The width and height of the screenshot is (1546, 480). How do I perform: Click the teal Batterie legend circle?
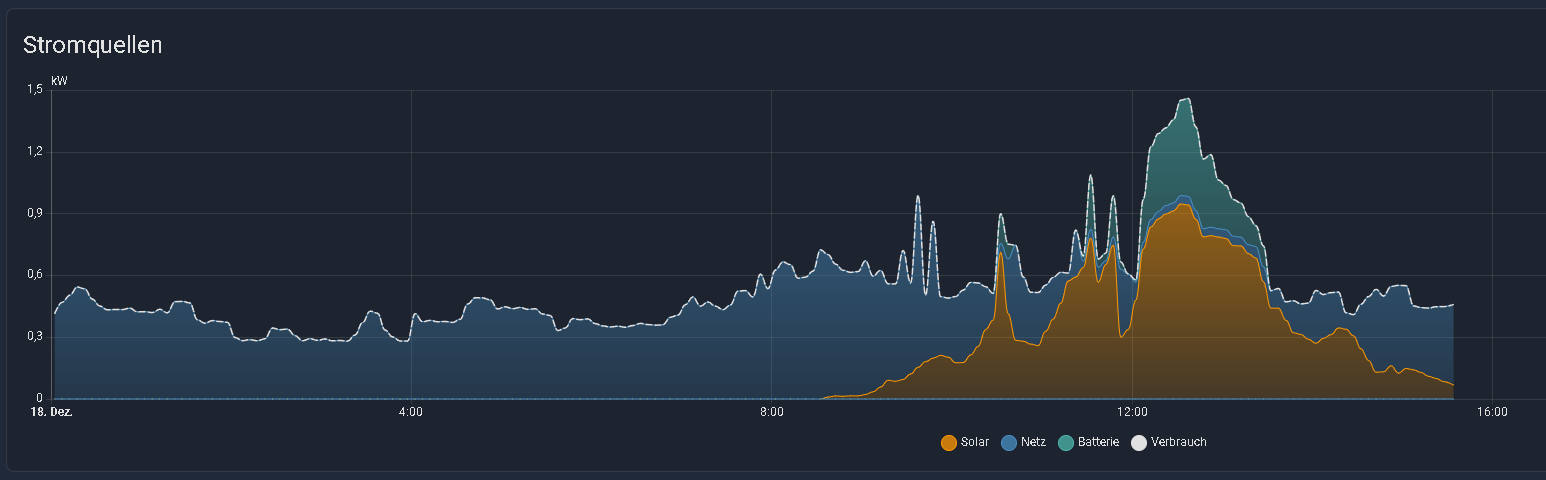[x=1066, y=442]
